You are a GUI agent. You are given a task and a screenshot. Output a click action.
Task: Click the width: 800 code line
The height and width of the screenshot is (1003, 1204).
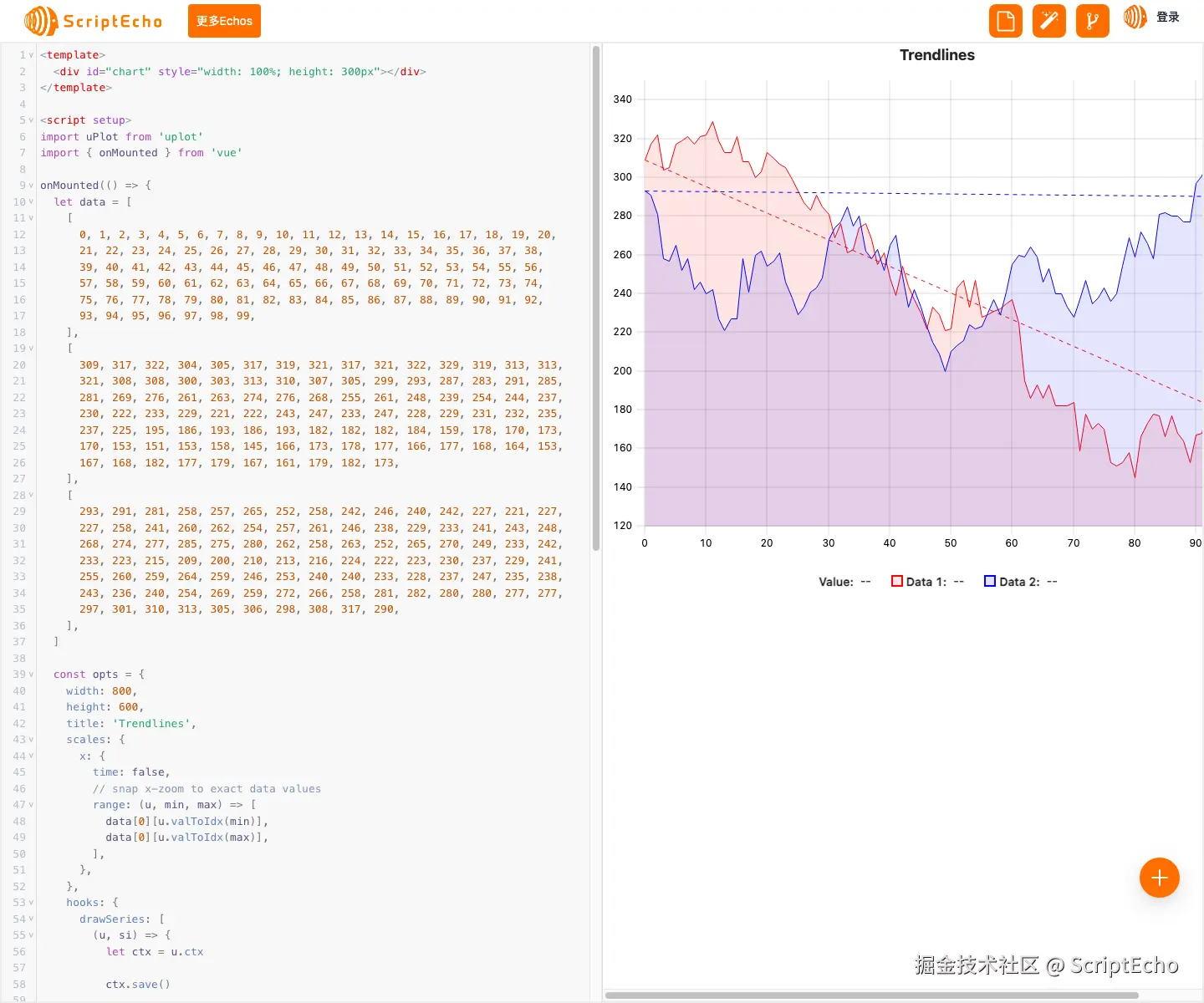coord(101,691)
